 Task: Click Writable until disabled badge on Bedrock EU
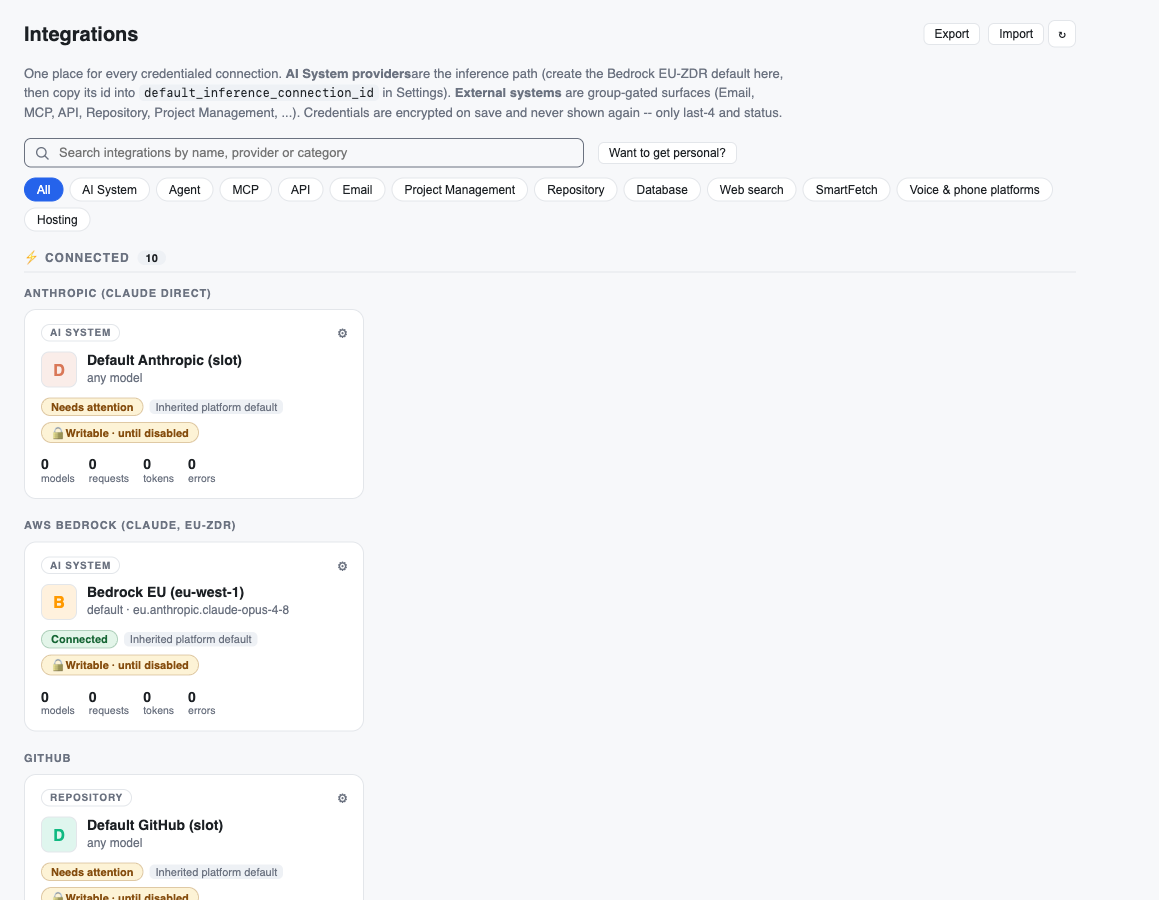pyautogui.click(x=120, y=665)
